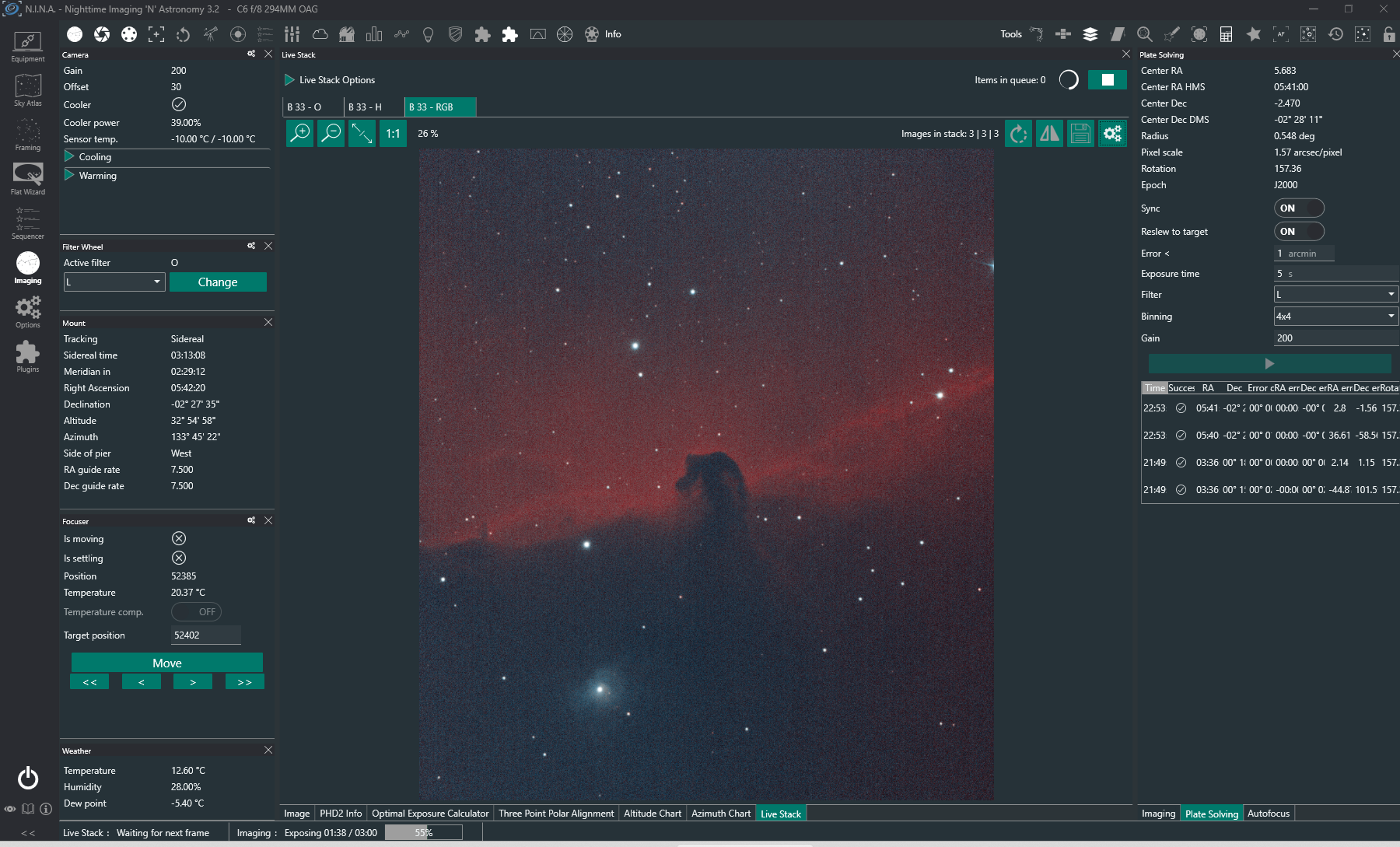Toggle the telescope mount info panel icon
This screenshot has height=847, width=1400.
pos(211,34)
